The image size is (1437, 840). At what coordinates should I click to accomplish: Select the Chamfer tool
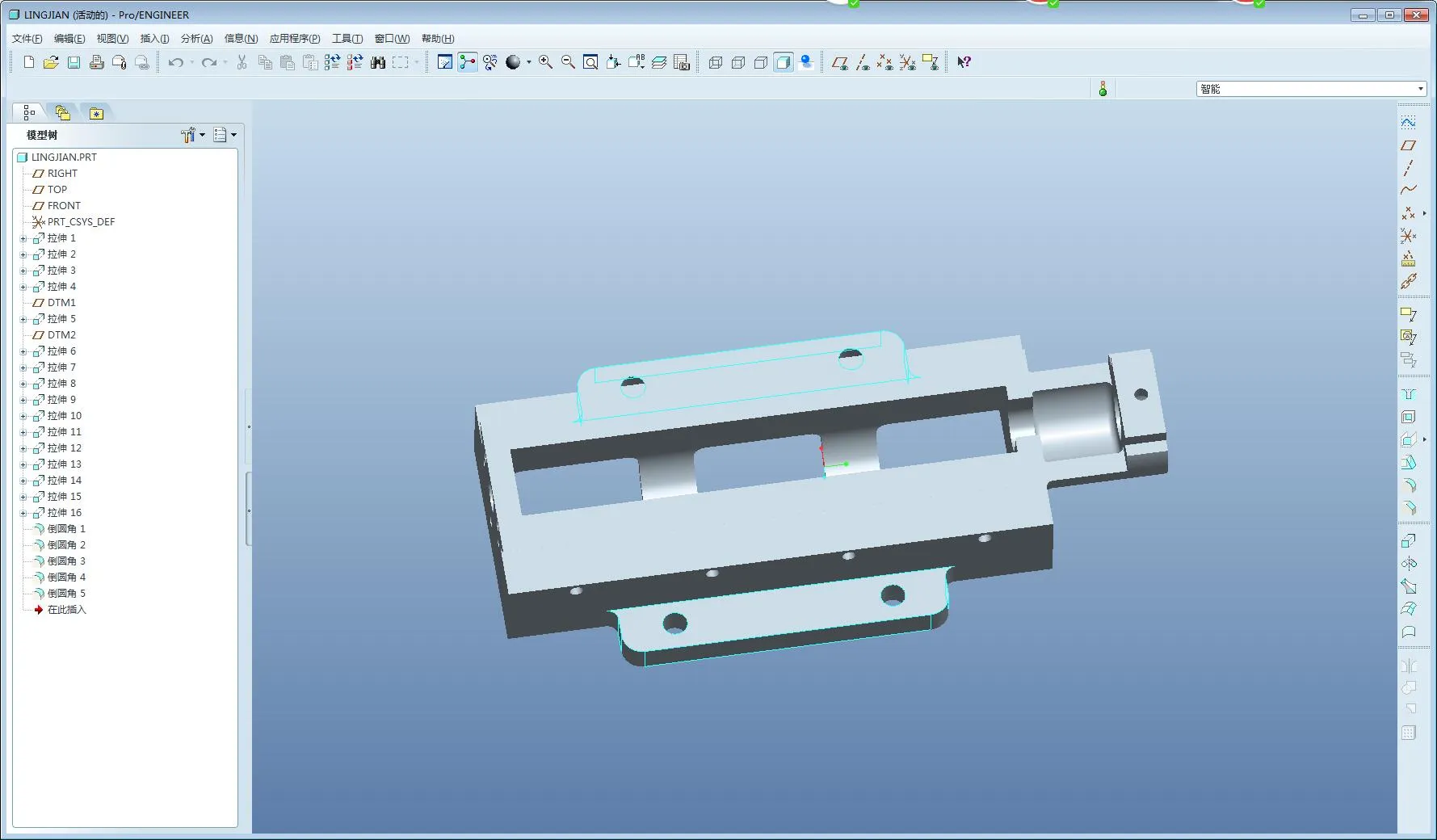[x=1408, y=508]
